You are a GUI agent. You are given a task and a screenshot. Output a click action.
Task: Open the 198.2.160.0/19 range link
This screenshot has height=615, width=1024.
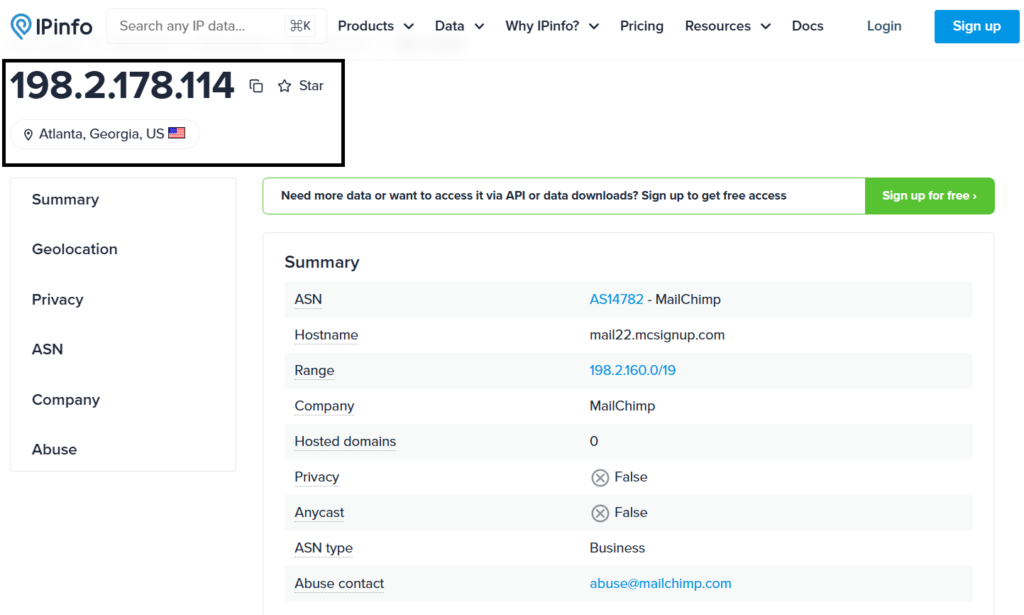[x=632, y=370]
